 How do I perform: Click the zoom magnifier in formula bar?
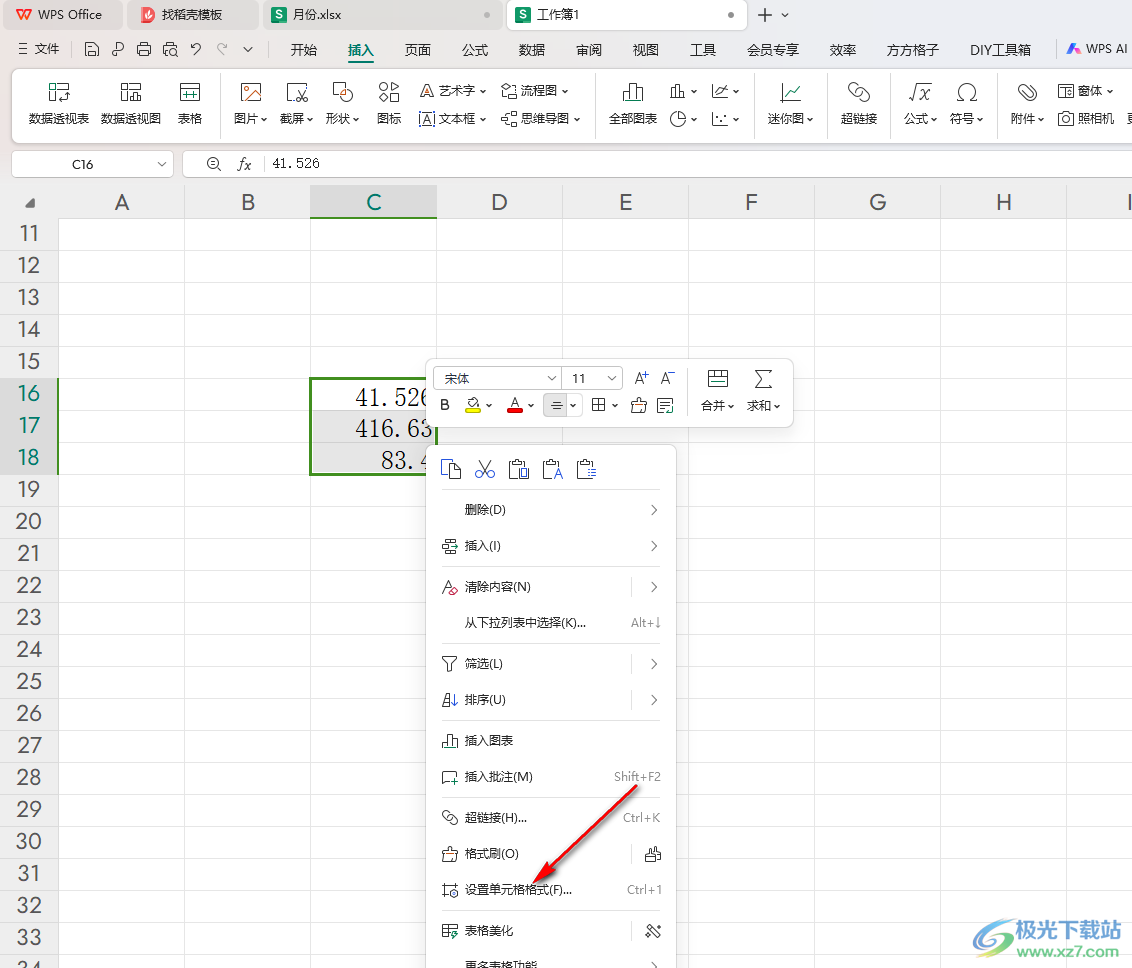[x=214, y=164]
